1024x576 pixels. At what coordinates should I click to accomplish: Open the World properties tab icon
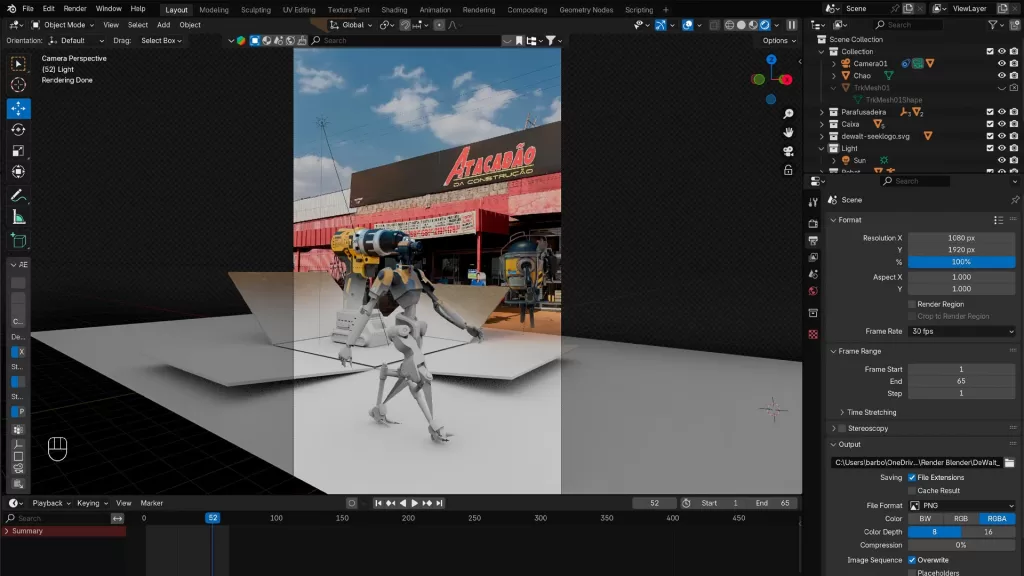(813, 291)
